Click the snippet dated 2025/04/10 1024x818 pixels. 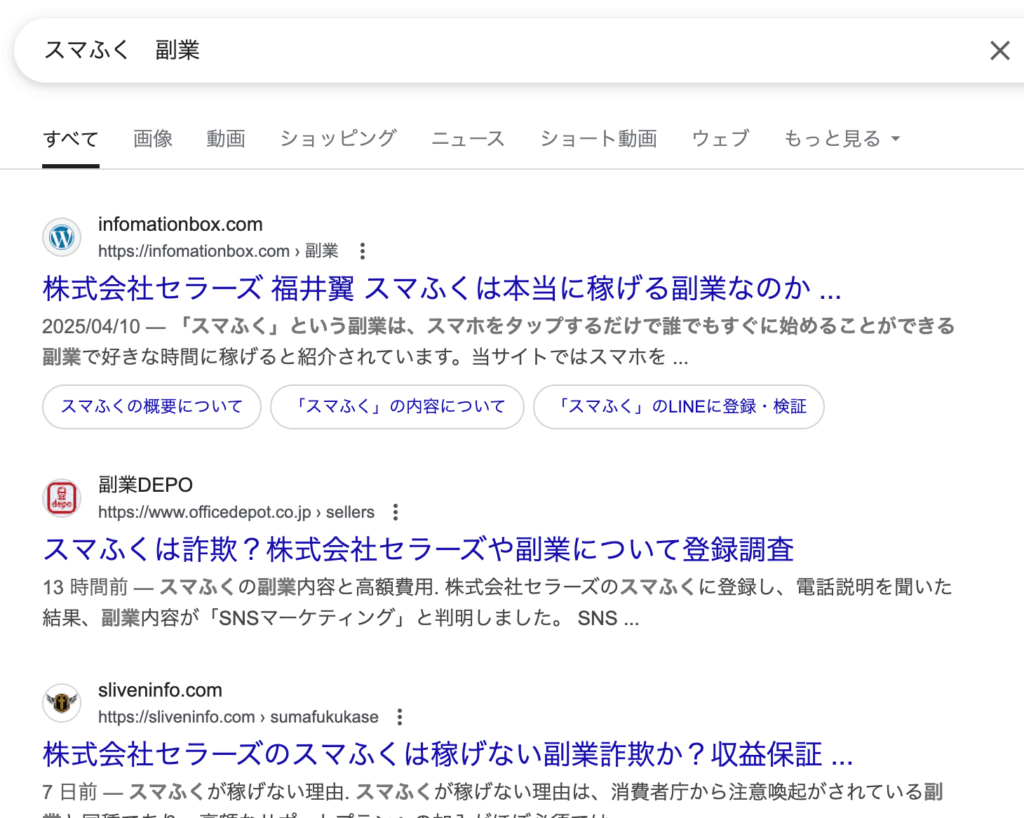[x=498, y=341]
